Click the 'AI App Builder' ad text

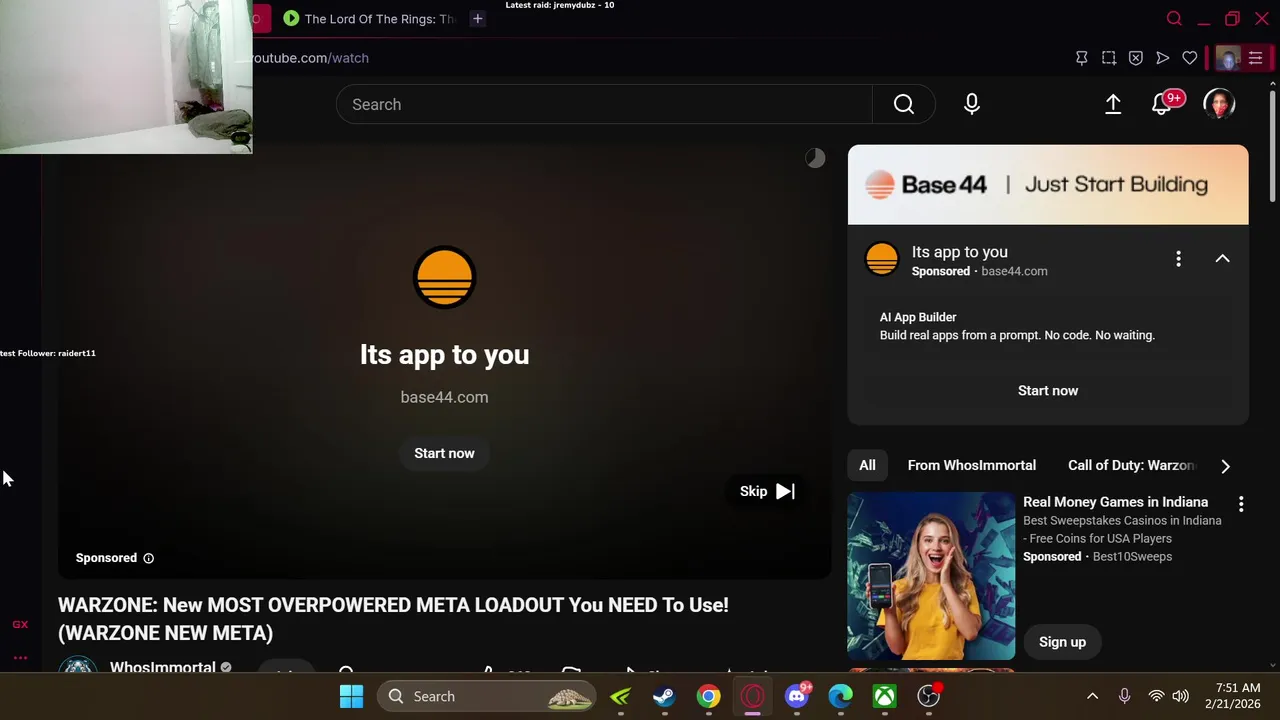918,317
